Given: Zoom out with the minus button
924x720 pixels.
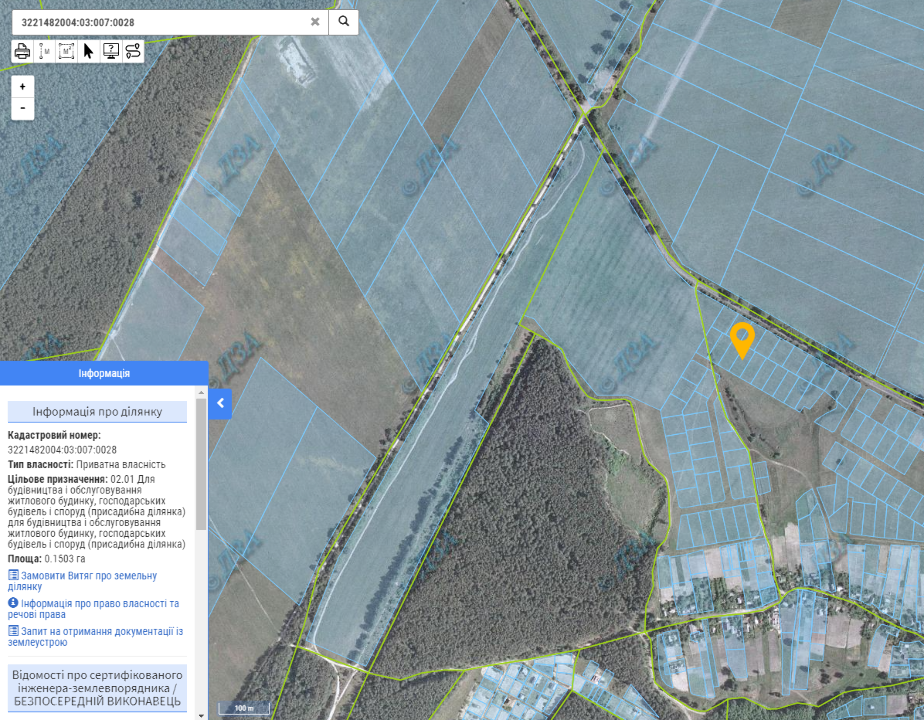Looking at the screenshot, I should pos(22,108).
